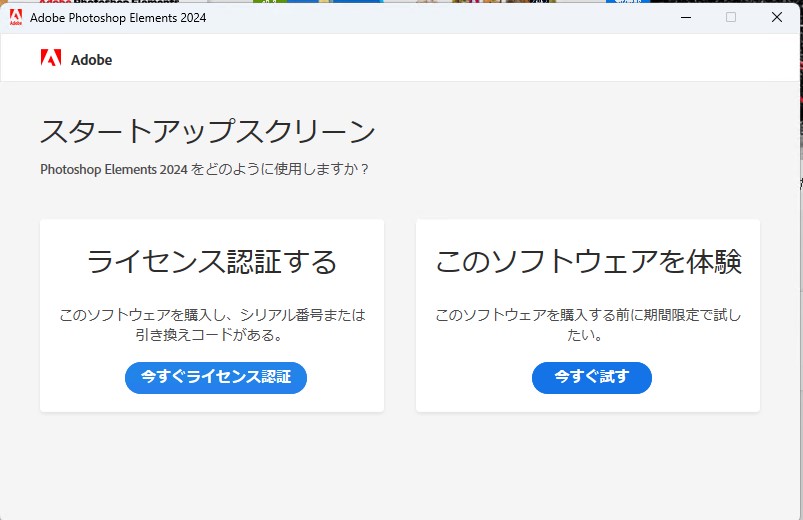Click the Adobe icon in the title bar
The height and width of the screenshot is (520, 803).
pyautogui.click(x=16, y=17)
